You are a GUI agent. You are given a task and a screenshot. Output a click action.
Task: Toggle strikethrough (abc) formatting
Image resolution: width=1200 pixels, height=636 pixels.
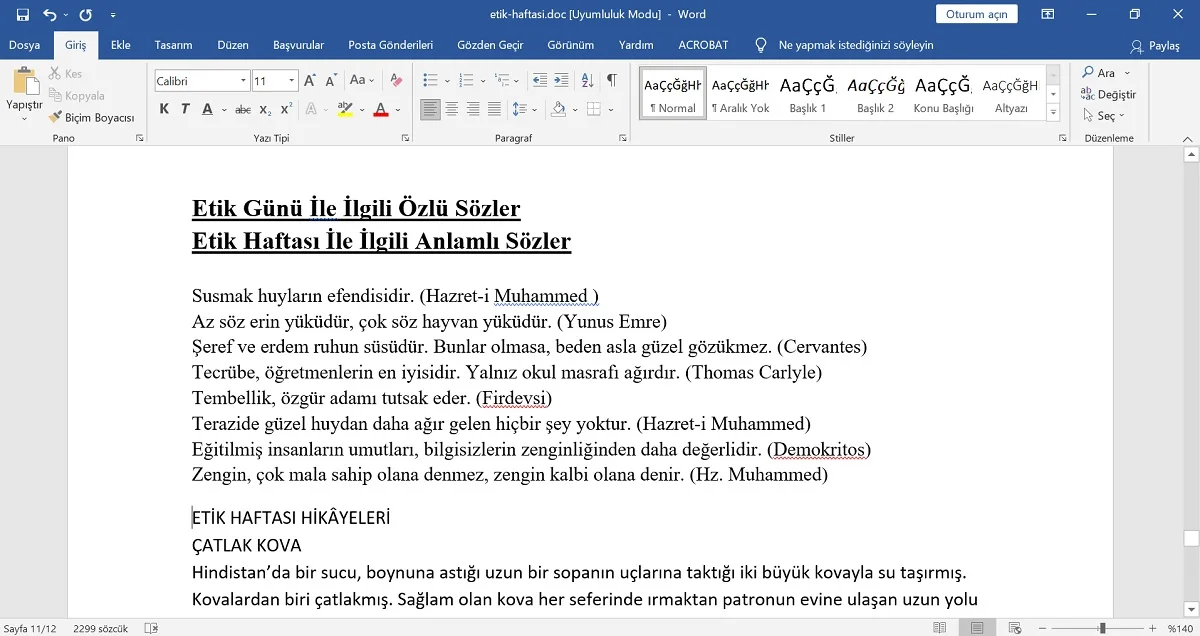[243, 110]
